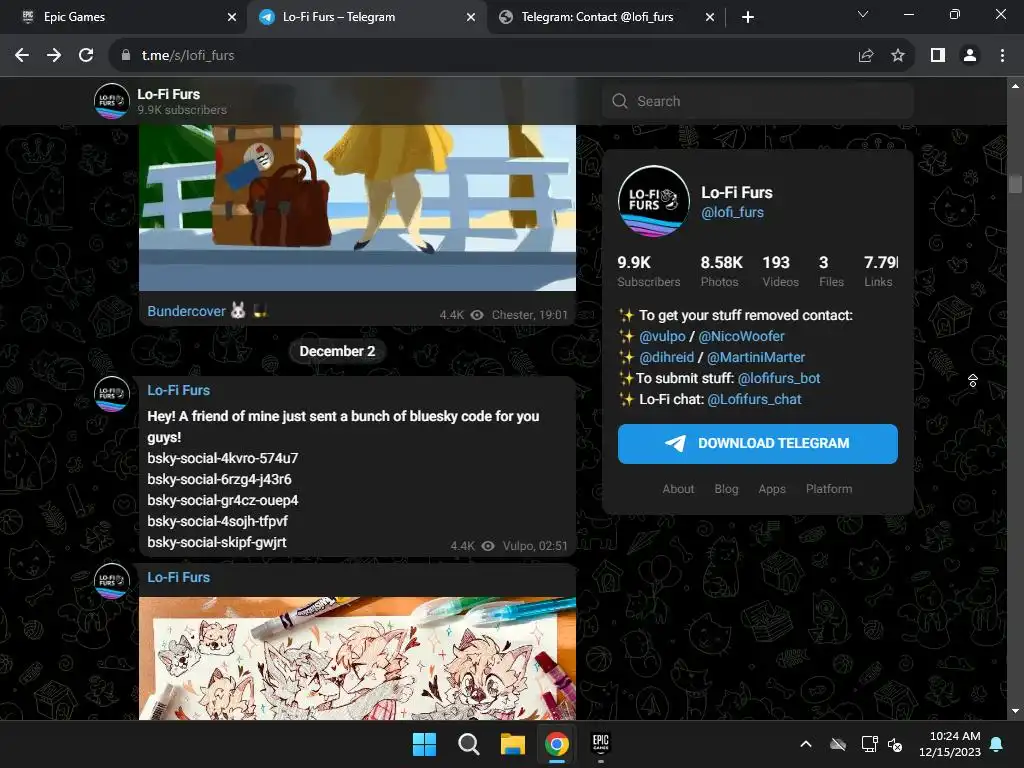Viewport: 1024px width, 768px height.
Task: Open File Explorer from taskbar
Action: coord(513,744)
